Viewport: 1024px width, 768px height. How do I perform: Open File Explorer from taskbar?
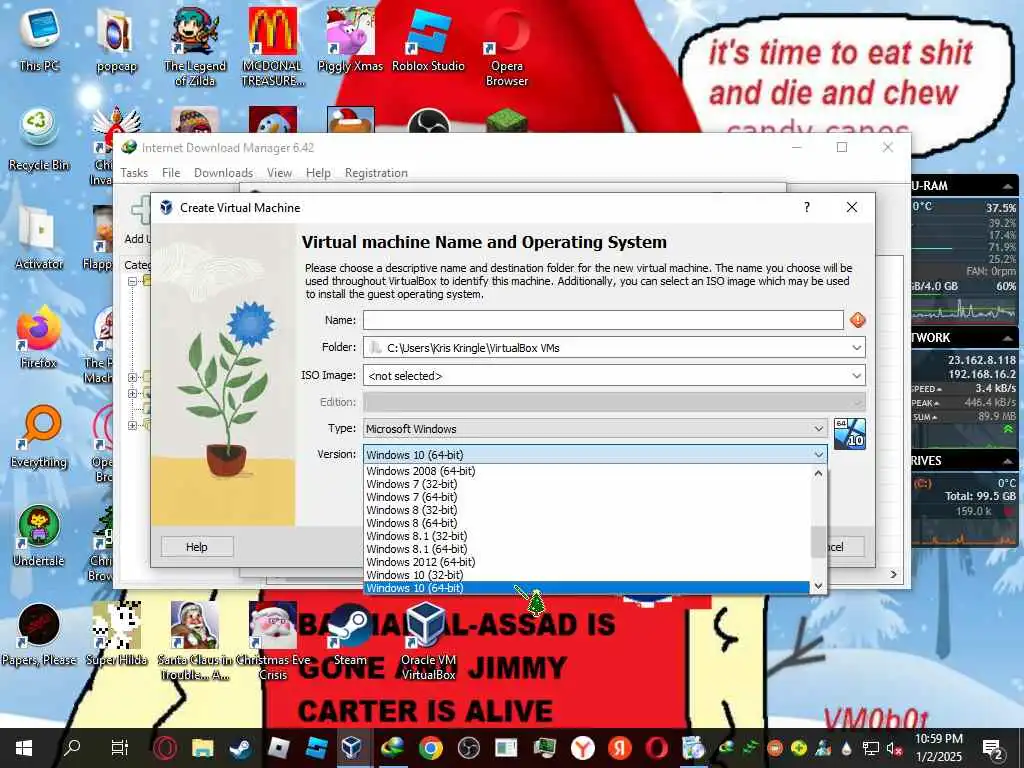202,748
